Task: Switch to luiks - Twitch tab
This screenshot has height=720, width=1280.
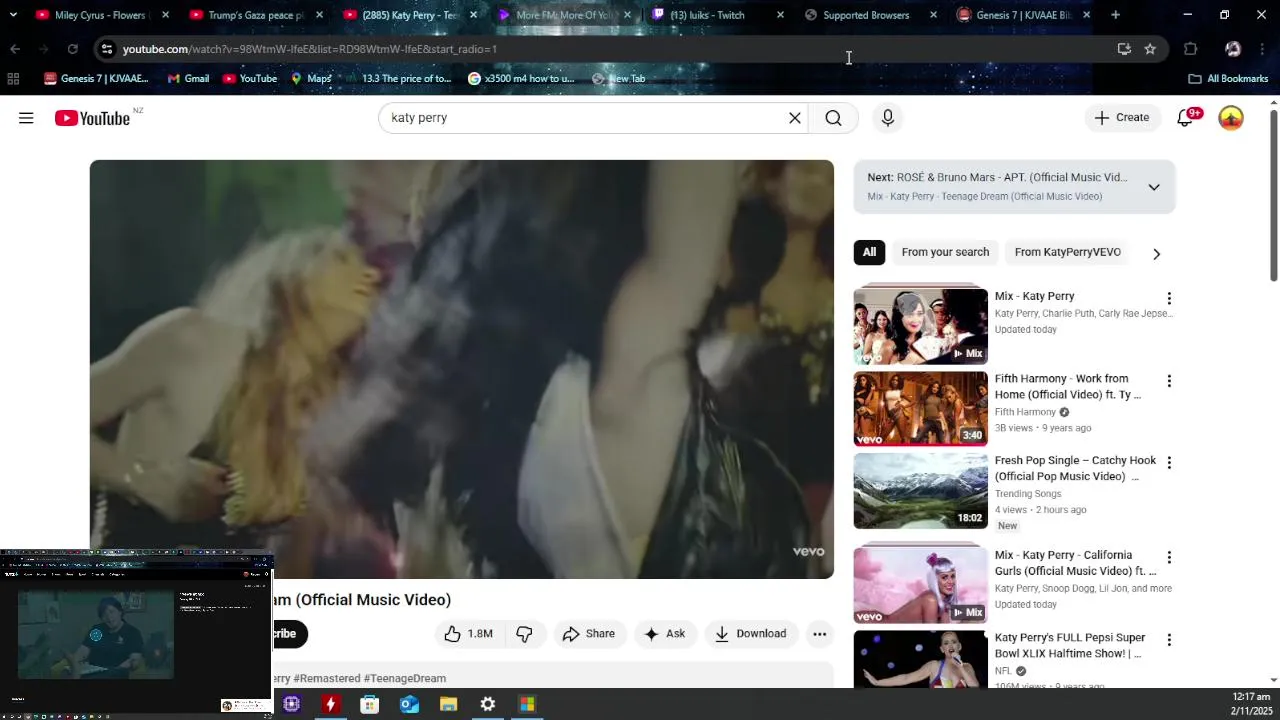Action: point(707,15)
